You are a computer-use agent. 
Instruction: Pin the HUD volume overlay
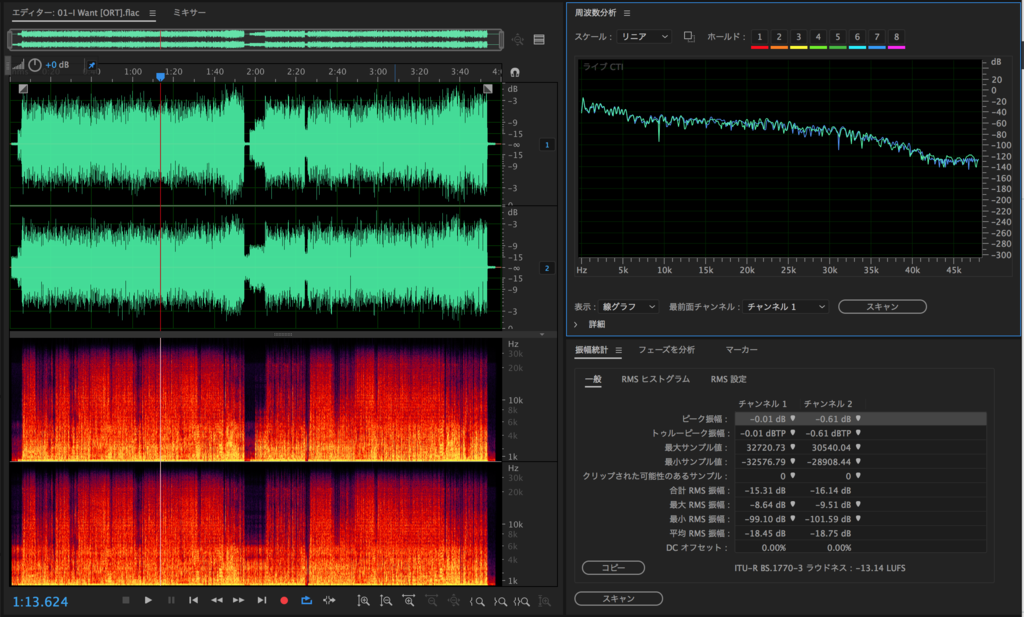91,65
